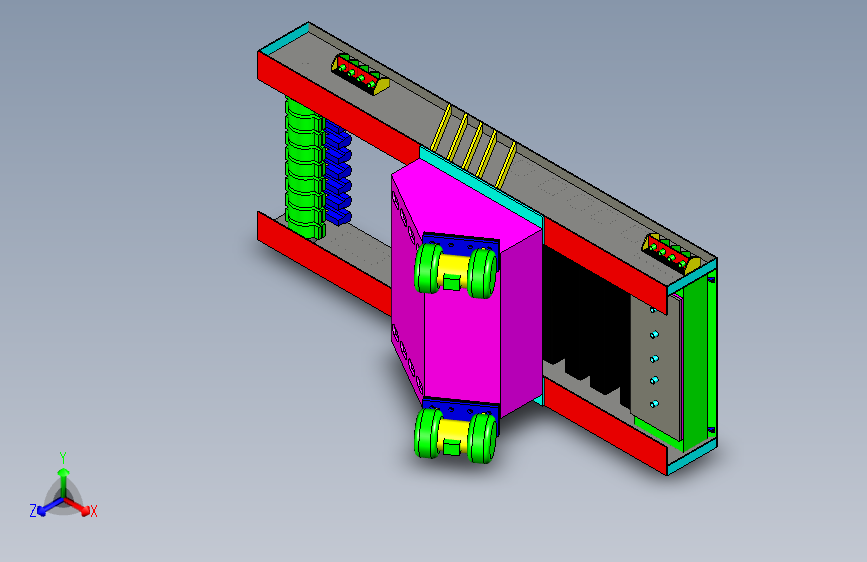Click the red X axis of orientation triad
This screenshot has width=867, height=562.
point(79,506)
